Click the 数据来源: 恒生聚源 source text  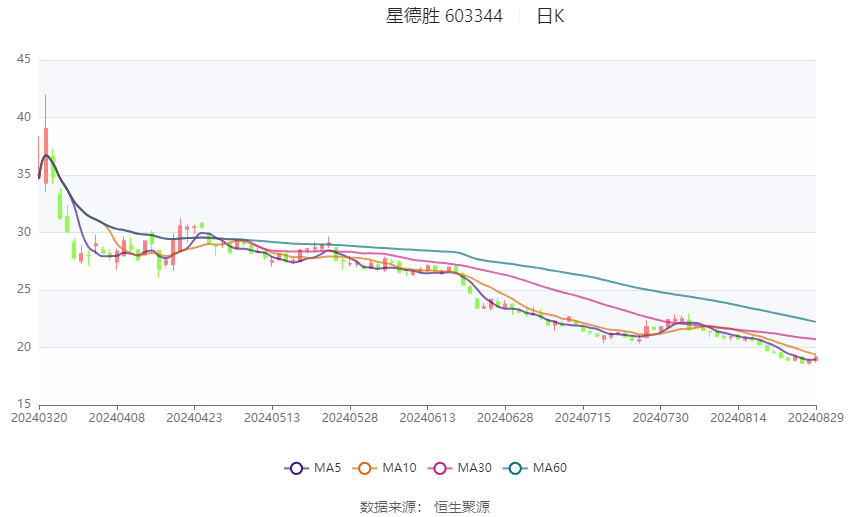pos(424,507)
